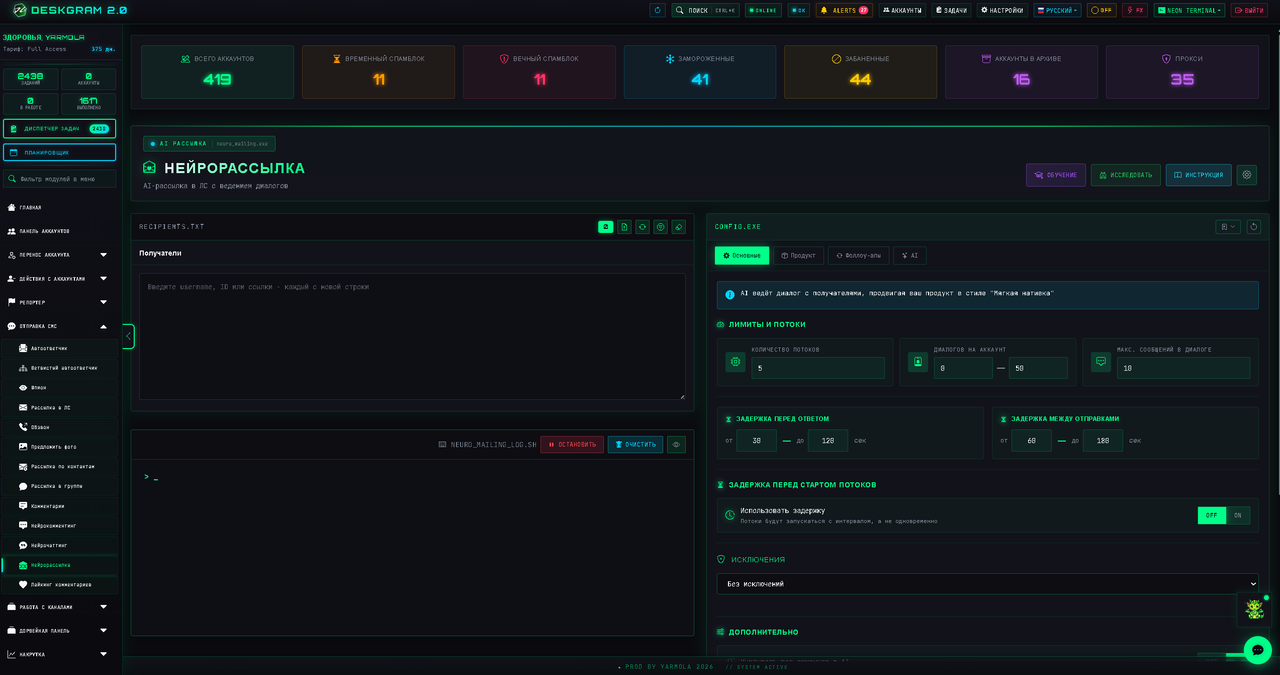Click the Очистить log button
Image resolution: width=1280 pixels, height=675 pixels.
(x=635, y=445)
